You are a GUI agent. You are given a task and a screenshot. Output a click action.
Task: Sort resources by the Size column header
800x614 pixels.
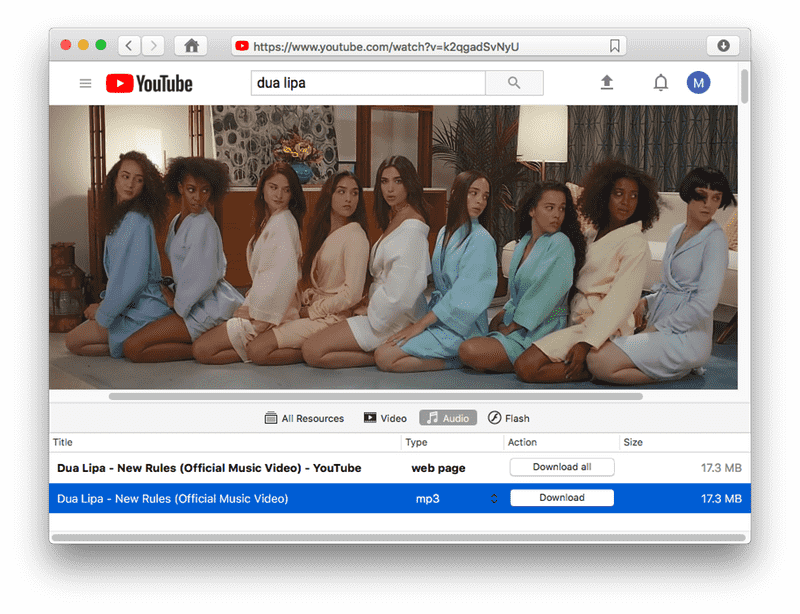(x=685, y=442)
